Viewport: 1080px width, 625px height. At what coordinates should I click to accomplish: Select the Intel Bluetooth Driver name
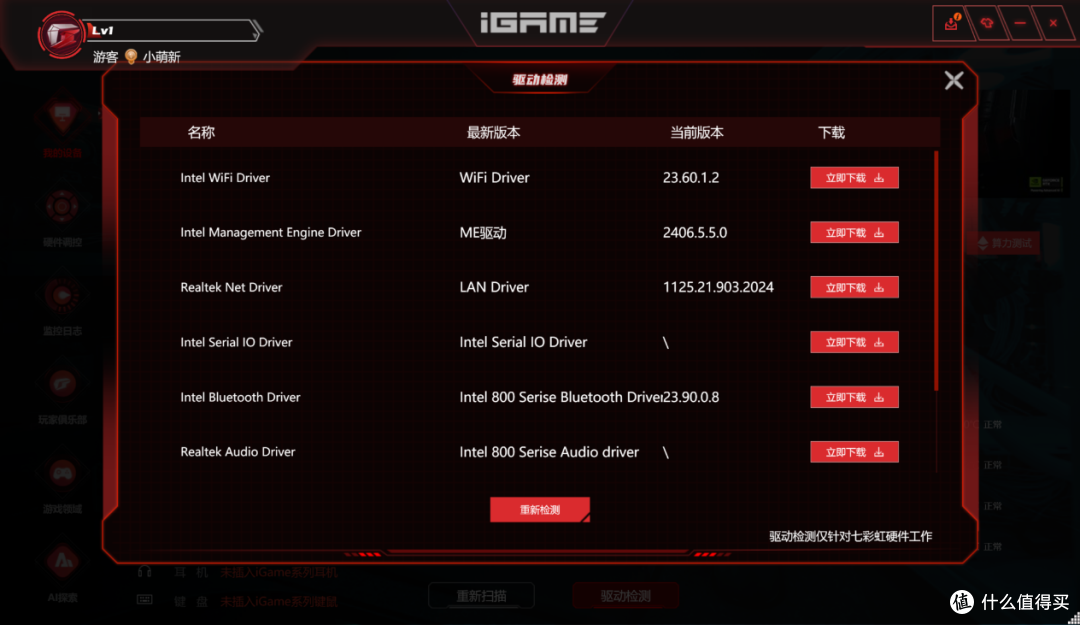tap(240, 397)
